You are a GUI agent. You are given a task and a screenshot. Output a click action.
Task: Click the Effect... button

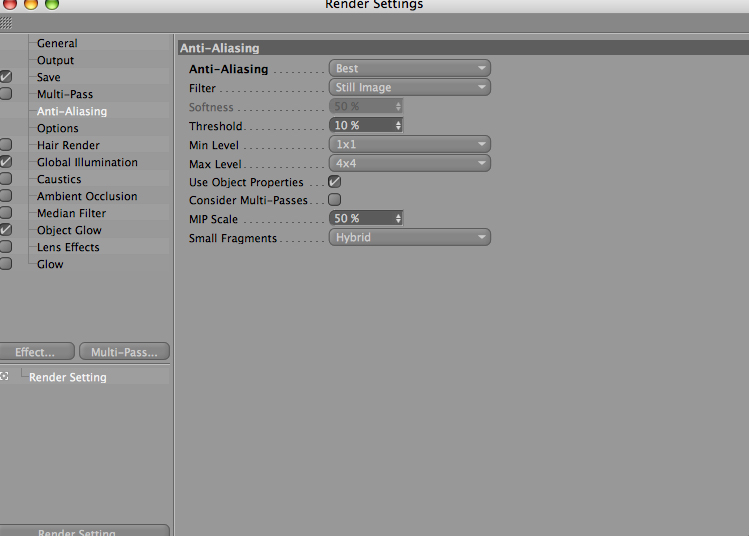pyautogui.click(x=36, y=352)
